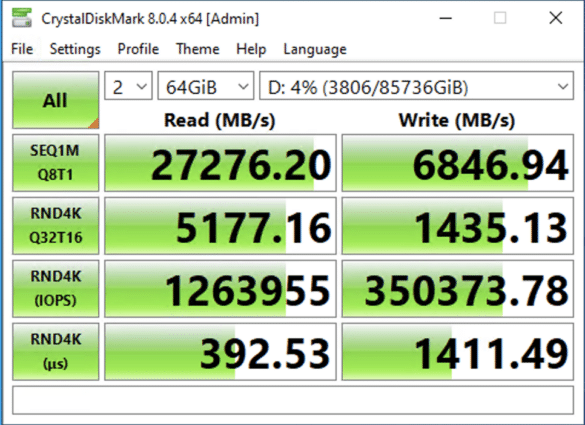Click the Write (MB/s) column header
Image resolution: width=585 pixels, height=425 pixels.
click(x=457, y=120)
